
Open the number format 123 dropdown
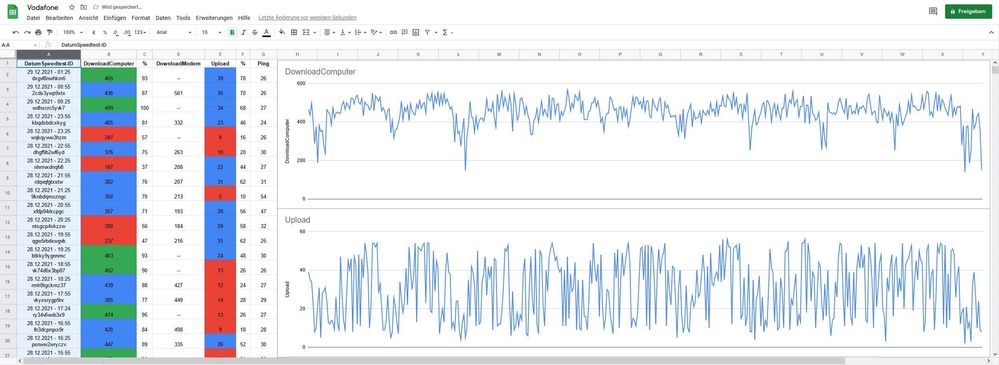click(140, 32)
